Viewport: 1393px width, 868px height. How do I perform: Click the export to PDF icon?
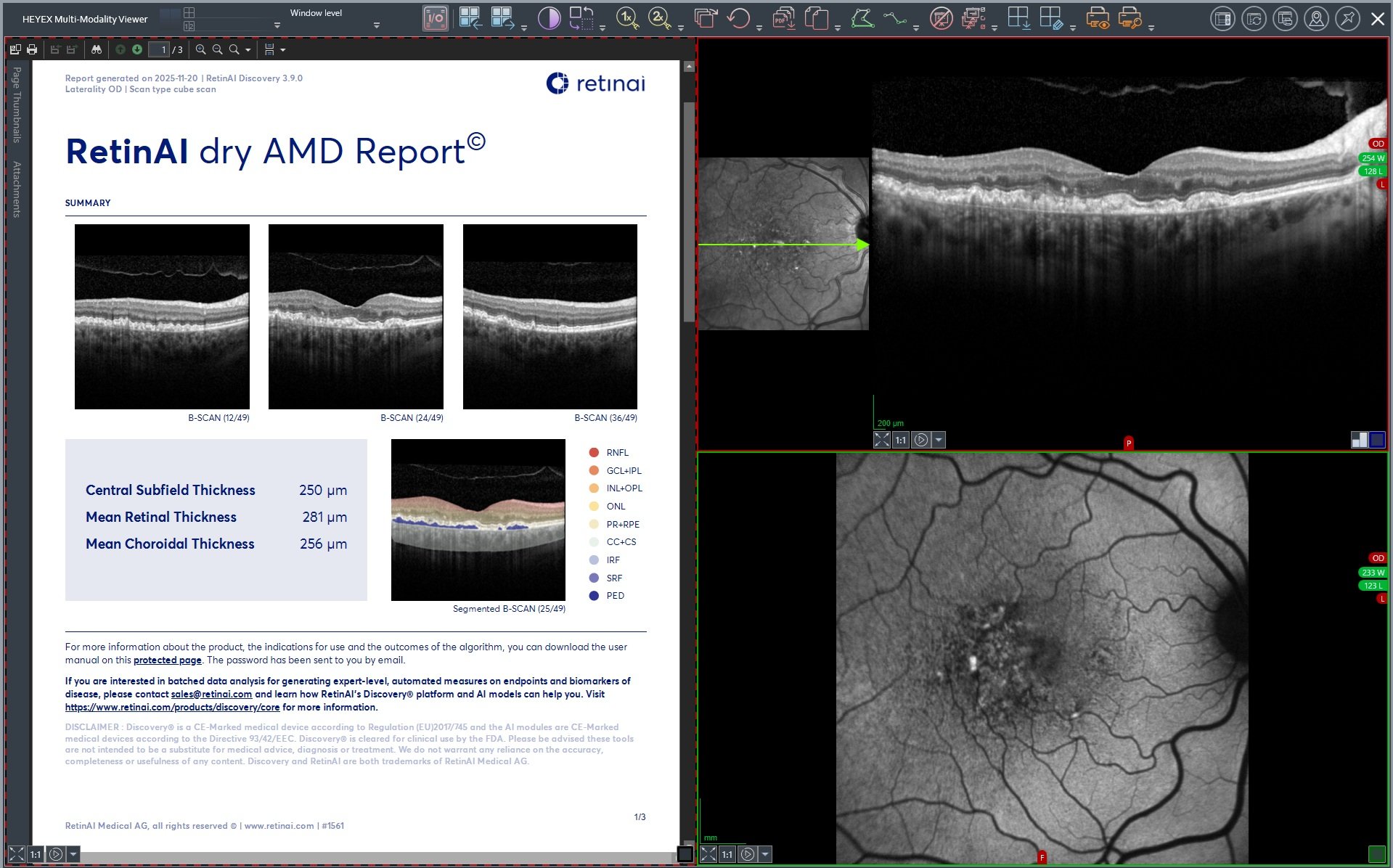(x=783, y=18)
